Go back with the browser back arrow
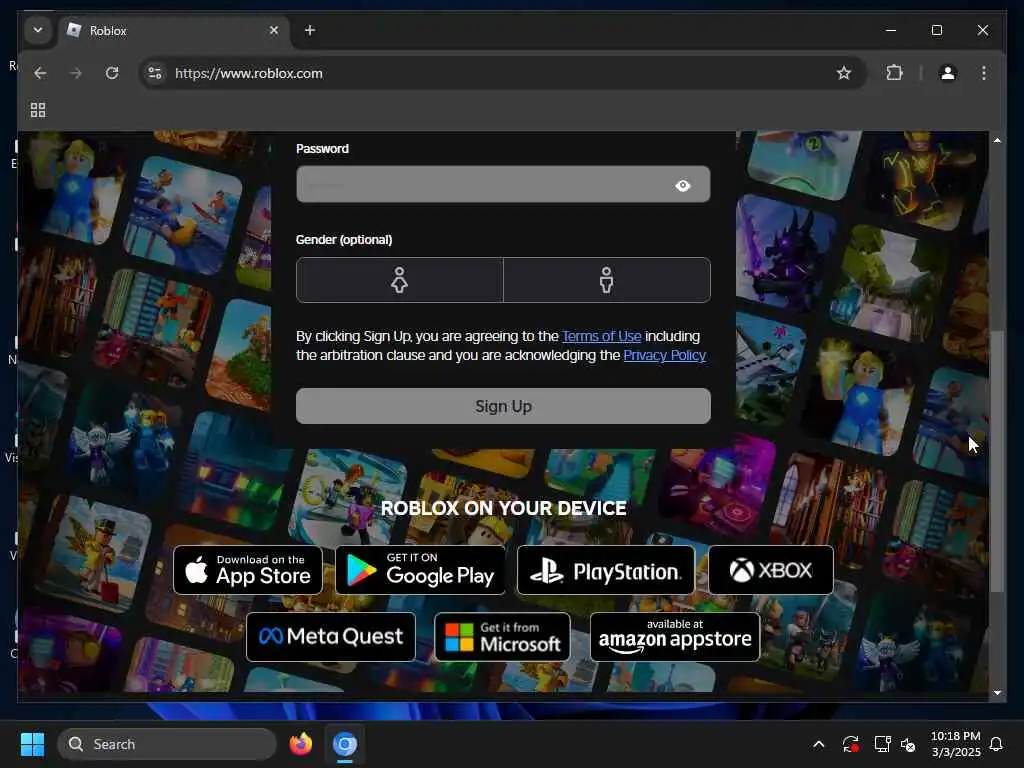1024x768 pixels. [x=40, y=73]
